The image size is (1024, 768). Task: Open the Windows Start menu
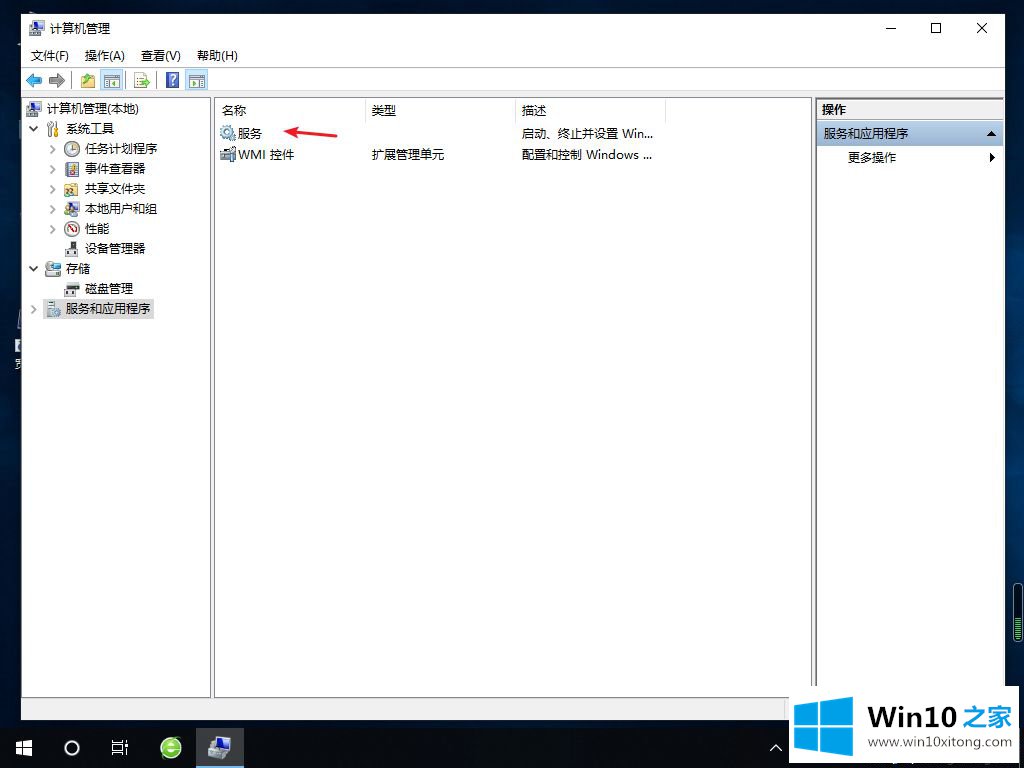(23, 747)
